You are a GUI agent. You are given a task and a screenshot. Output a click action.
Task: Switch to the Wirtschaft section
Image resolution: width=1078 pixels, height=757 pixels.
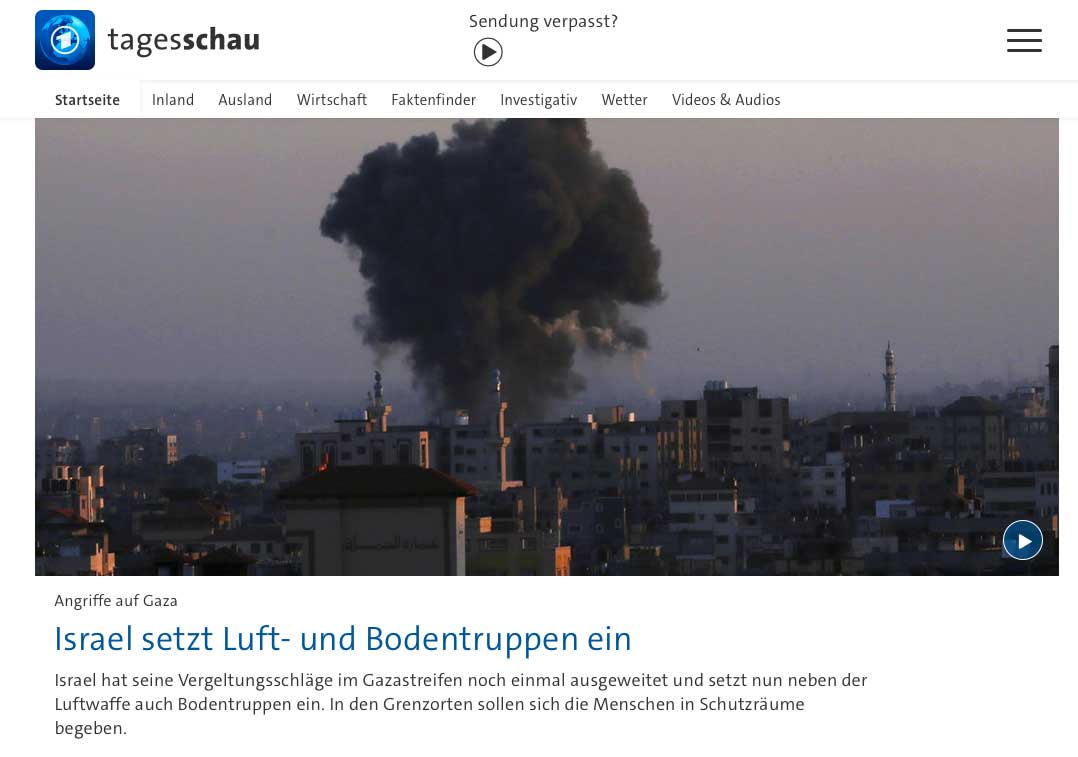(332, 100)
